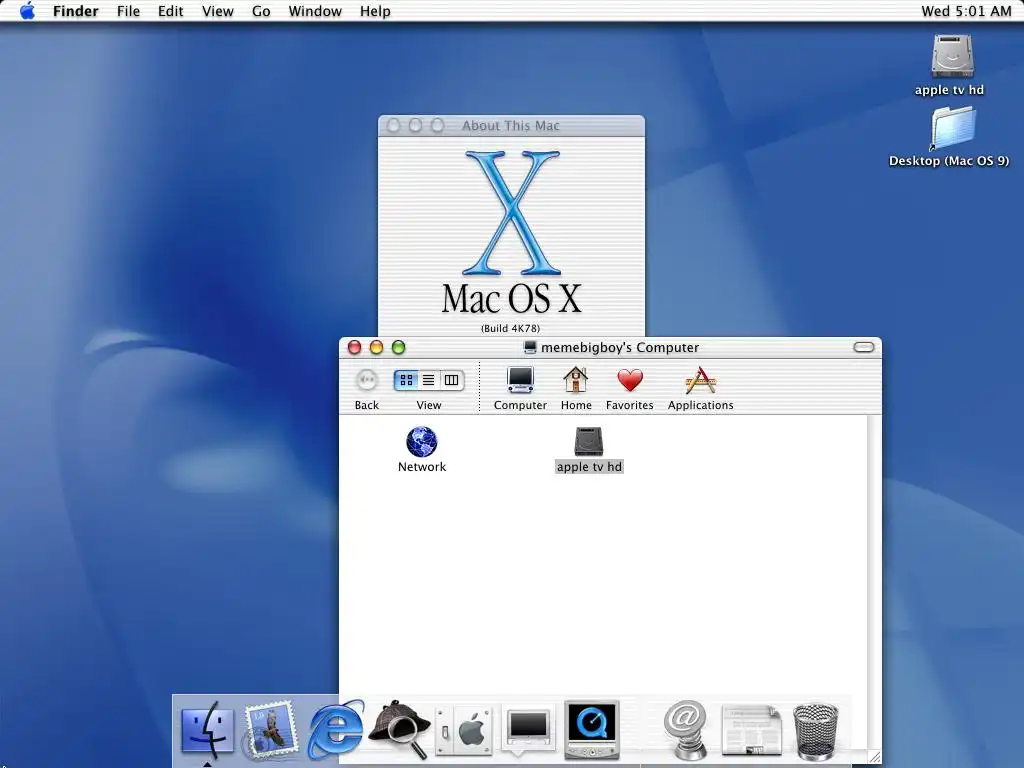Image resolution: width=1024 pixels, height=768 pixels.
Task: Open the Help menu
Action: (x=375, y=11)
